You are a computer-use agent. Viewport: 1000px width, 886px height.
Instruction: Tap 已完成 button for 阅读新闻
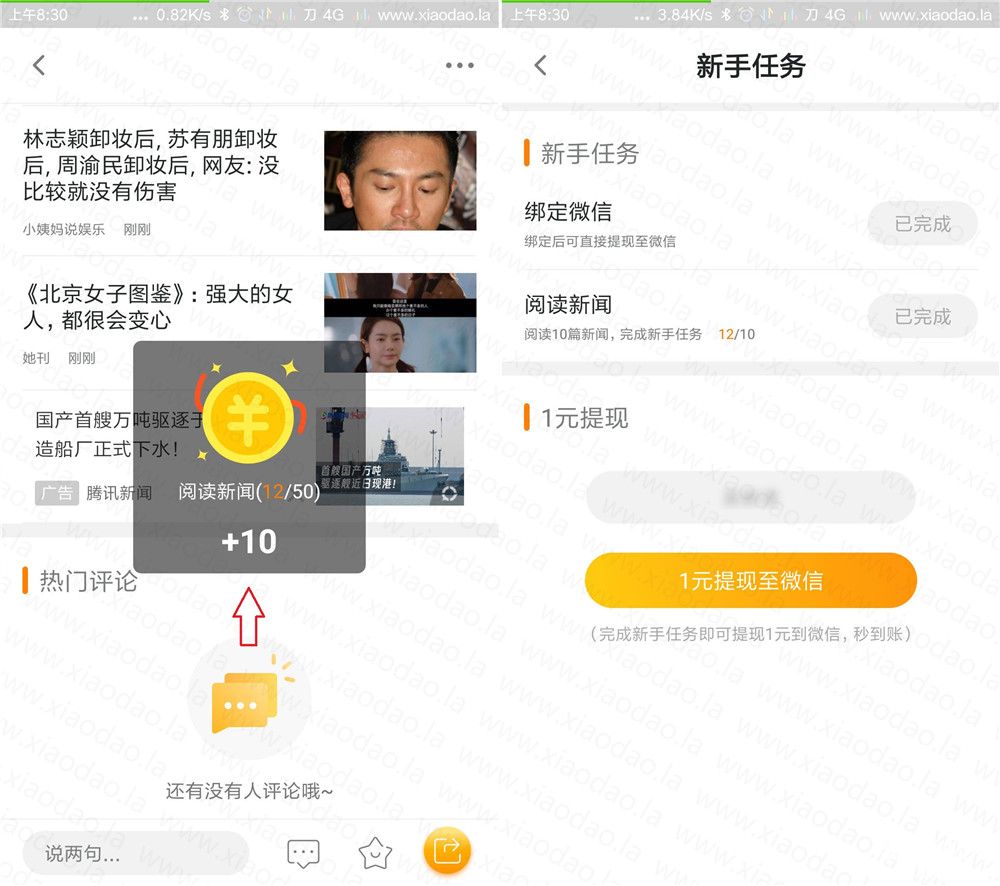click(x=921, y=317)
